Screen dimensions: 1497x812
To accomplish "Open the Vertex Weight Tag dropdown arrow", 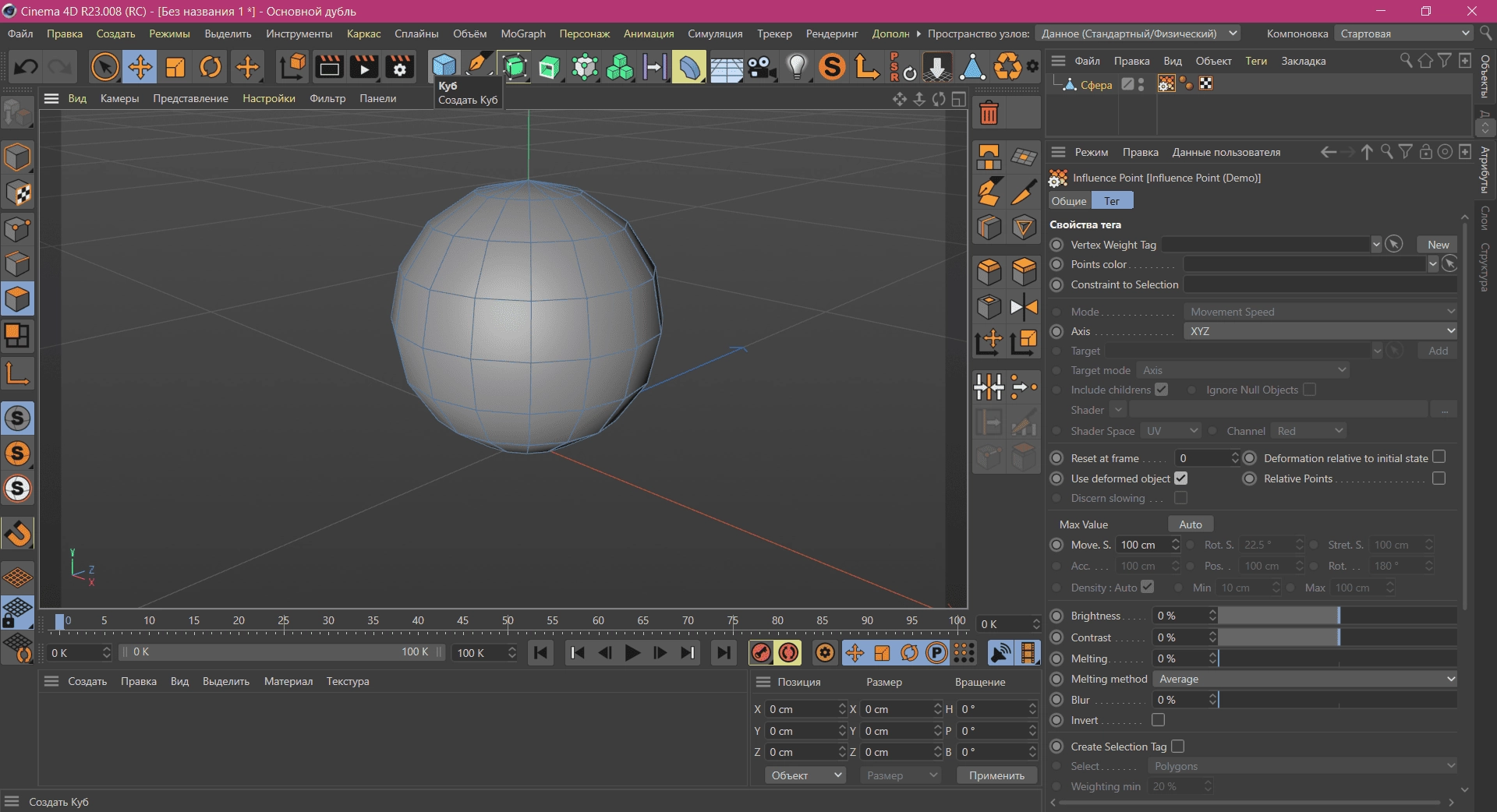I will (x=1376, y=245).
